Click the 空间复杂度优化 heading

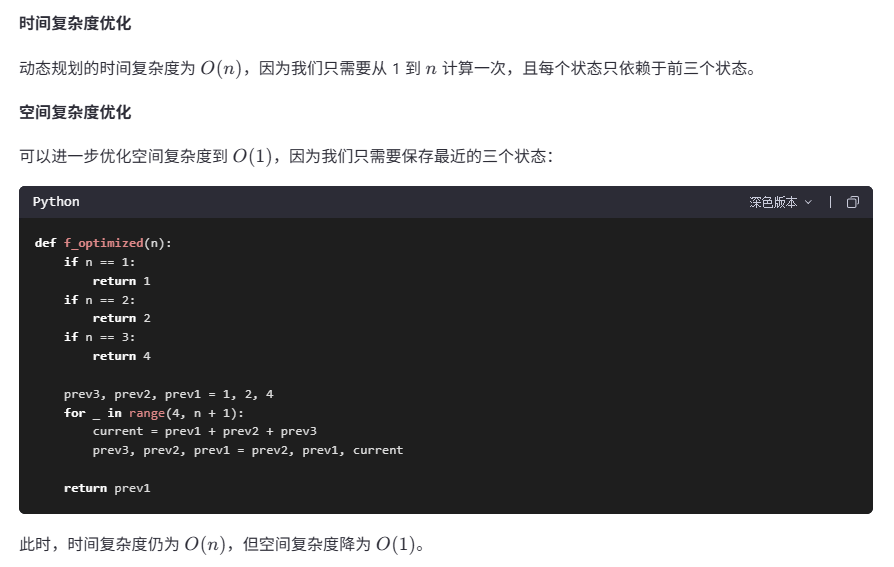pos(75,112)
